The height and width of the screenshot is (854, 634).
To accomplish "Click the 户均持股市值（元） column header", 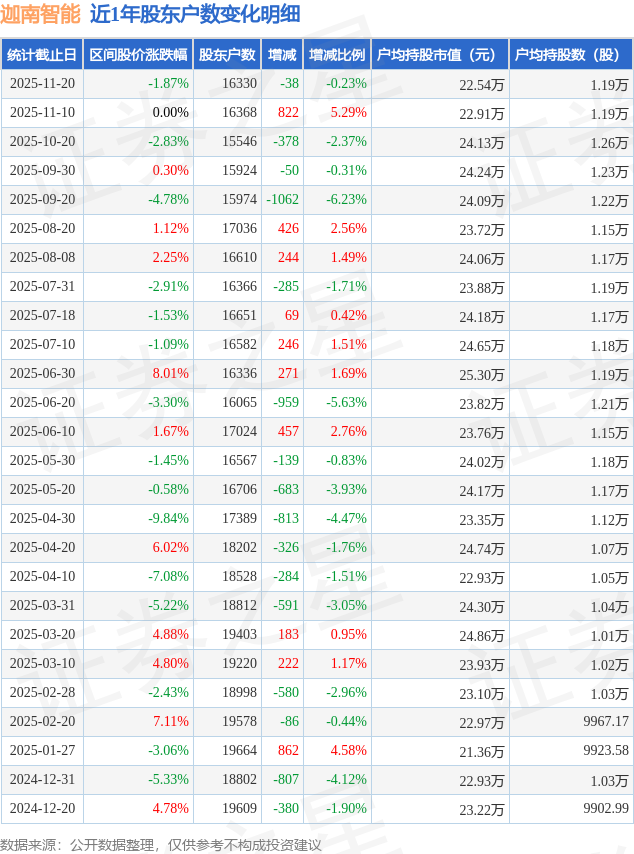I will (x=439, y=55).
